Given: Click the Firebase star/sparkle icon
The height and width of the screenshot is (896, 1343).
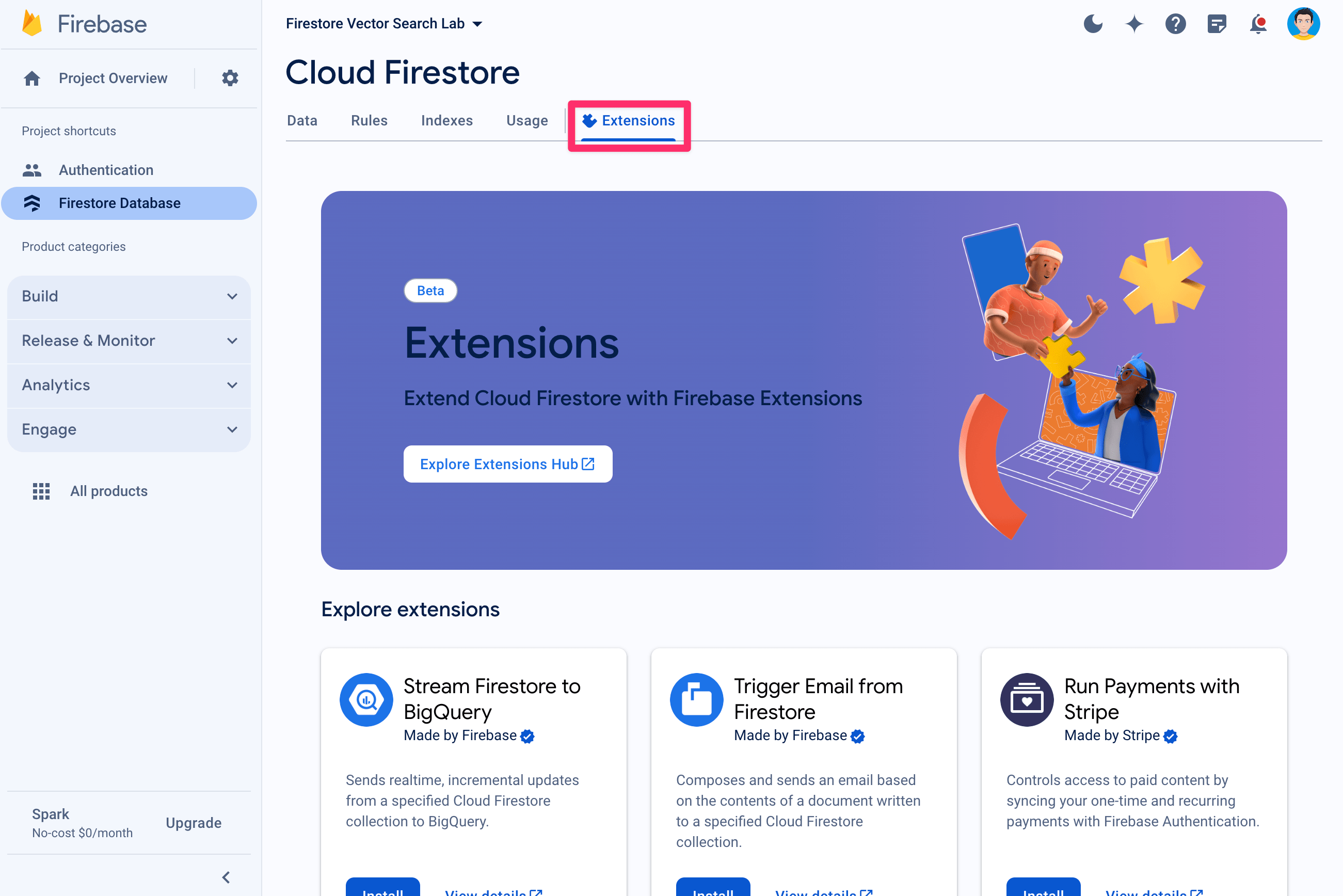Looking at the screenshot, I should (1135, 23).
